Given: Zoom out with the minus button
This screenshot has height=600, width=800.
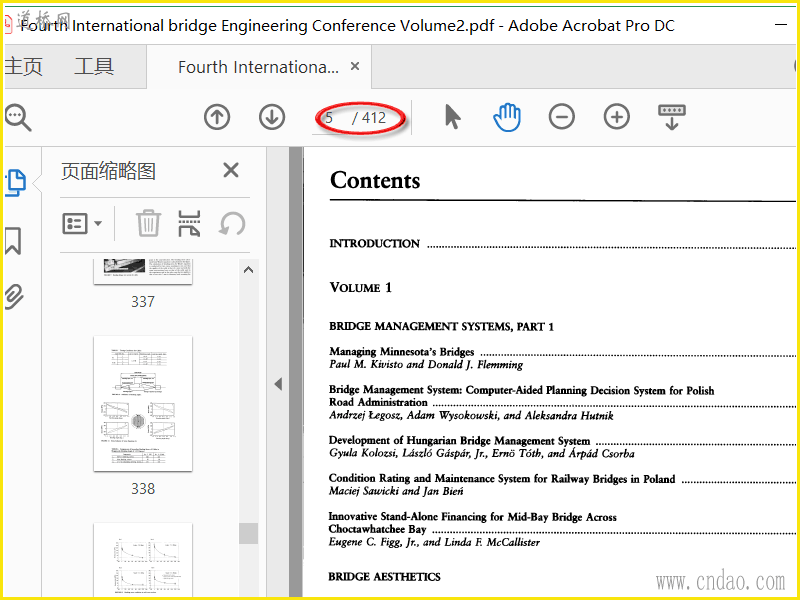Looking at the screenshot, I should [562, 117].
